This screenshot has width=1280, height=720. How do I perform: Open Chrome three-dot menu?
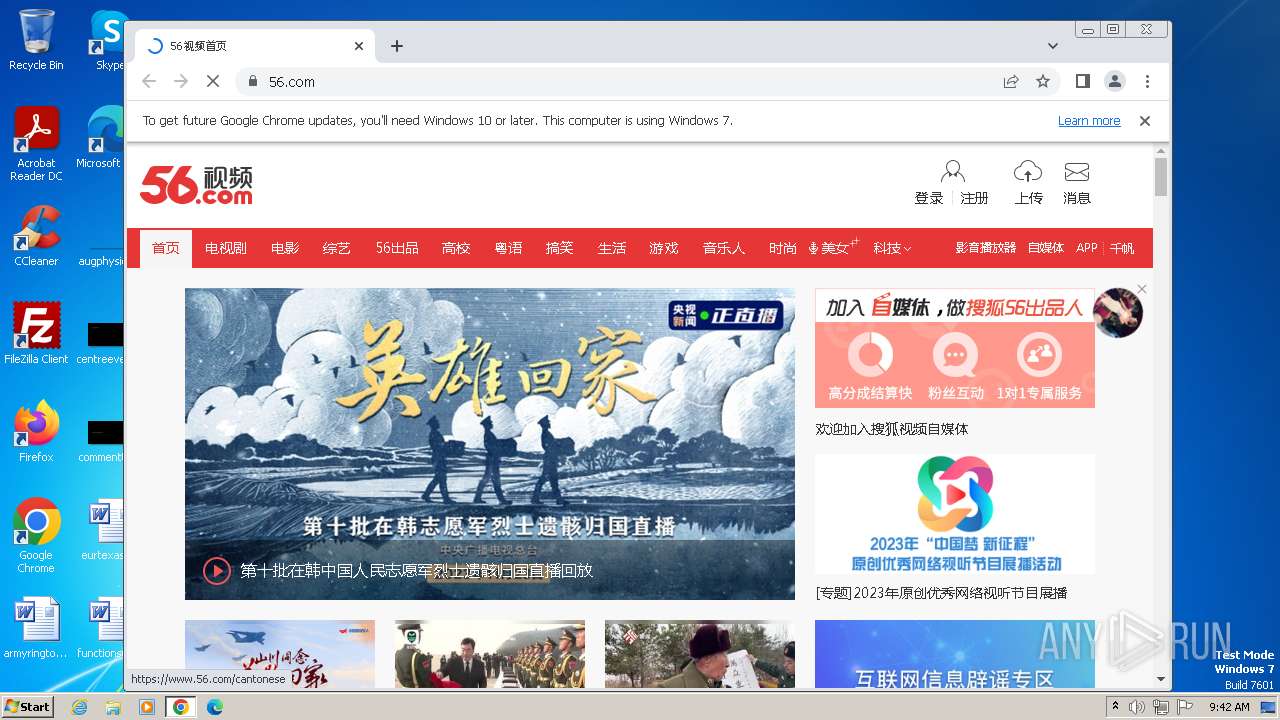[x=1147, y=81]
